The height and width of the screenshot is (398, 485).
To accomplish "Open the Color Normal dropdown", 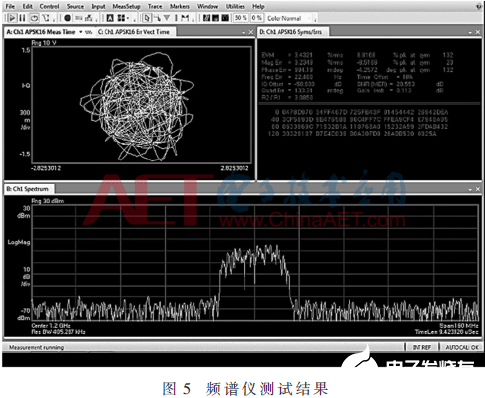I will [289, 18].
